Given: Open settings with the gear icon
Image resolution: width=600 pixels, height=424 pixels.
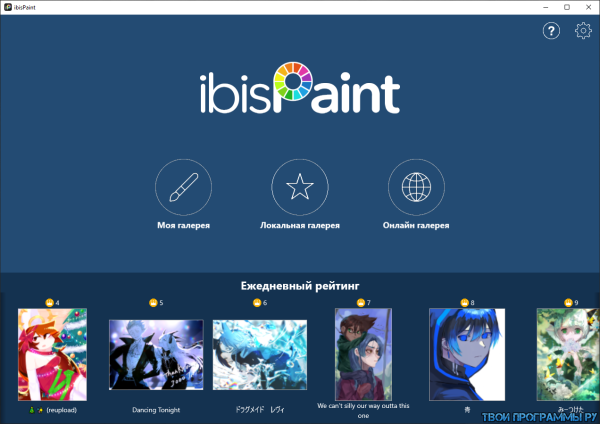Looking at the screenshot, I should [x=583, y=31].
